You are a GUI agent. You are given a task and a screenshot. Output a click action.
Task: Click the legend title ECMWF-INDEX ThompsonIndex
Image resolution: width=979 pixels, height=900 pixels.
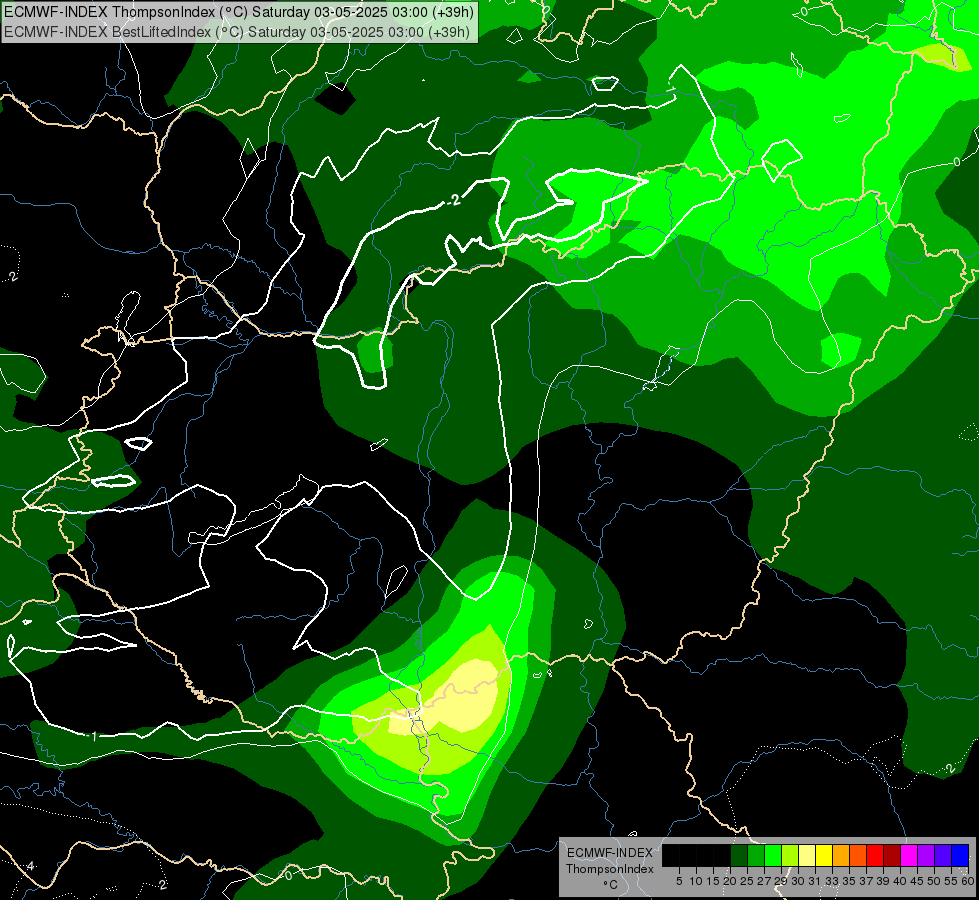(610, 861)
